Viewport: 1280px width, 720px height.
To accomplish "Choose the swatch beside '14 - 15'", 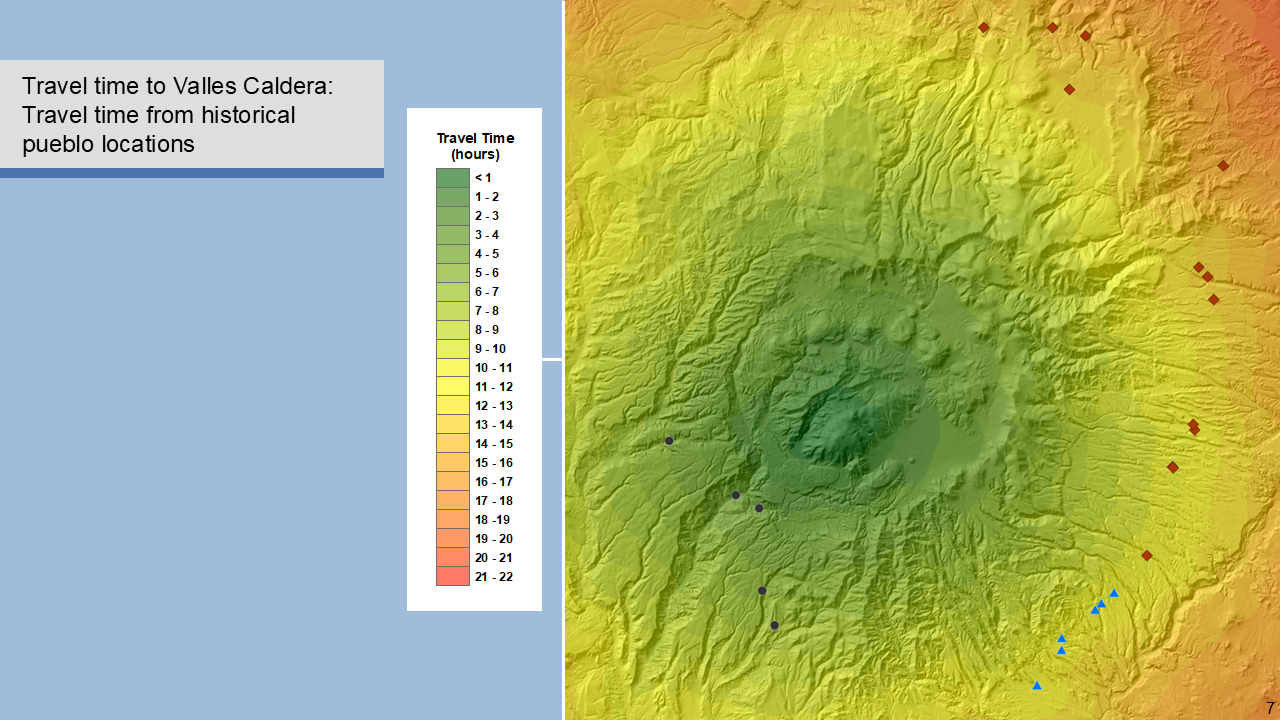I will pos(453,444).
